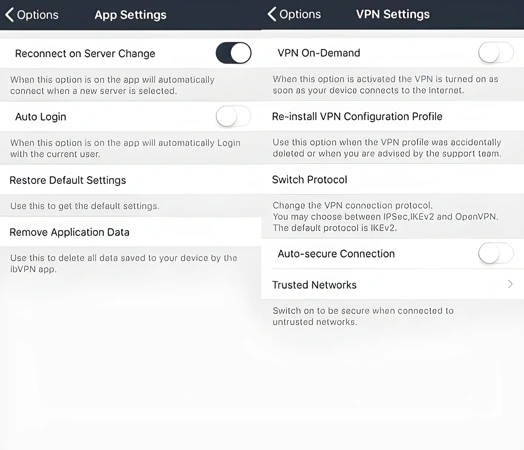
Task: Tap the Reconnect on Server Change label
Action: coord(85,53)
